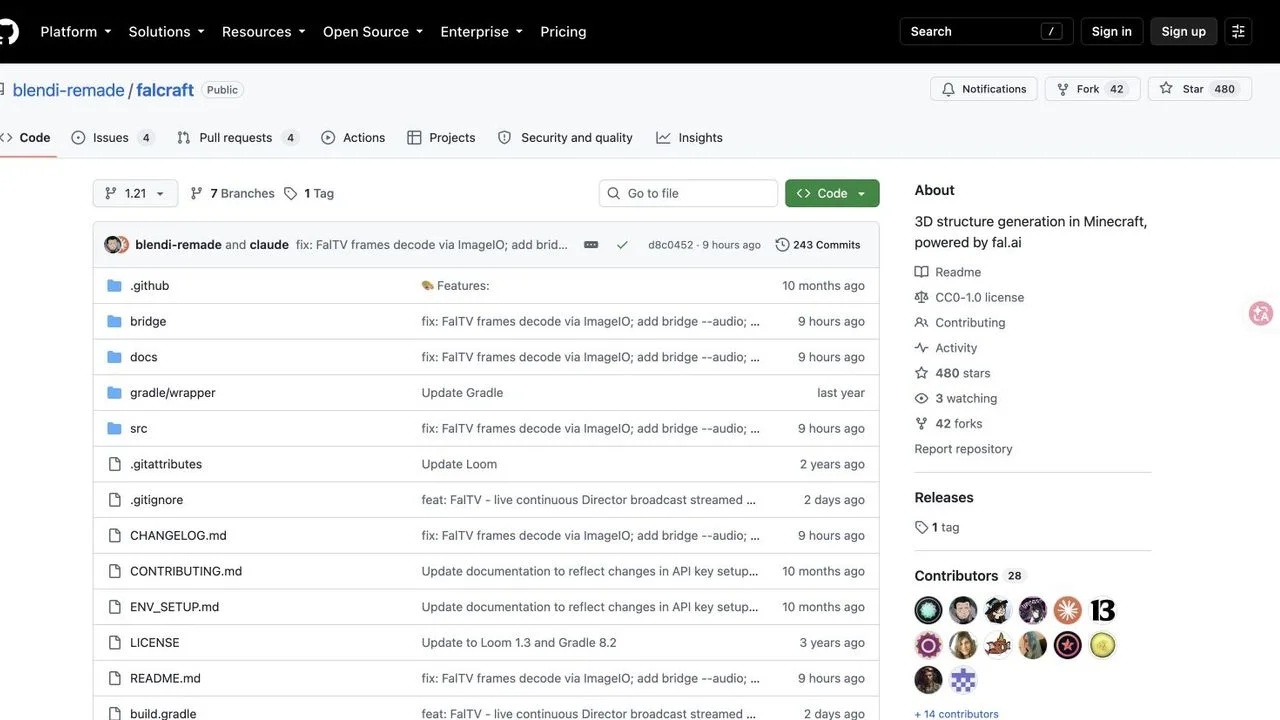Open the Solutions dropdown menu
This screenshot has width=1280, height=720.
coord(166,32)
